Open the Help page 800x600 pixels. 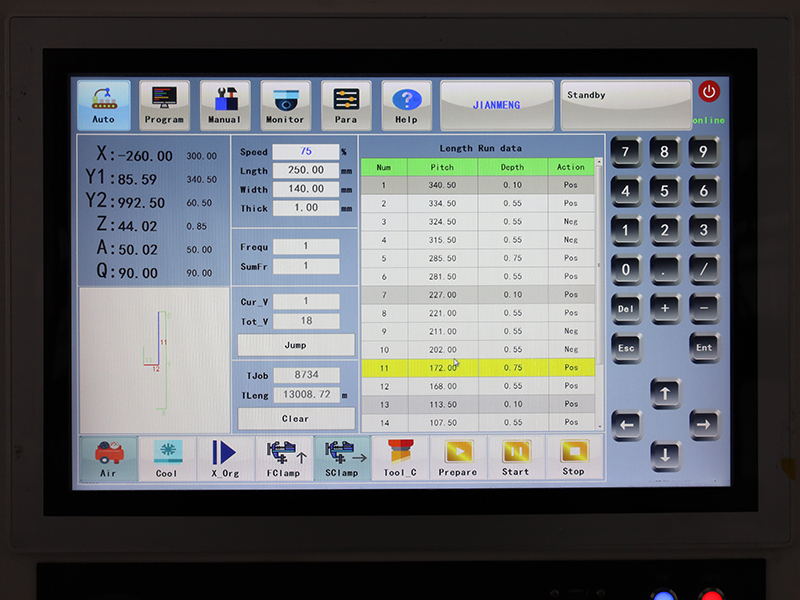406,105
